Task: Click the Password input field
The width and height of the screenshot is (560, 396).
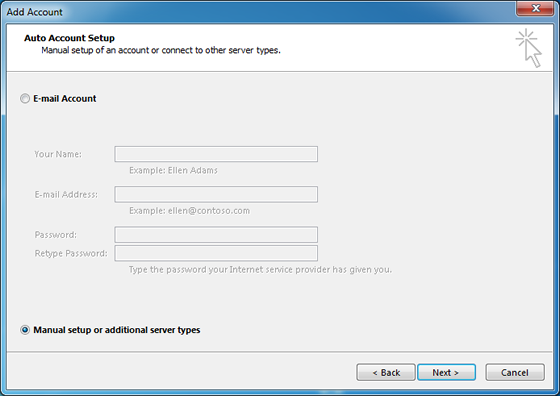Action: tap(216, 235)
